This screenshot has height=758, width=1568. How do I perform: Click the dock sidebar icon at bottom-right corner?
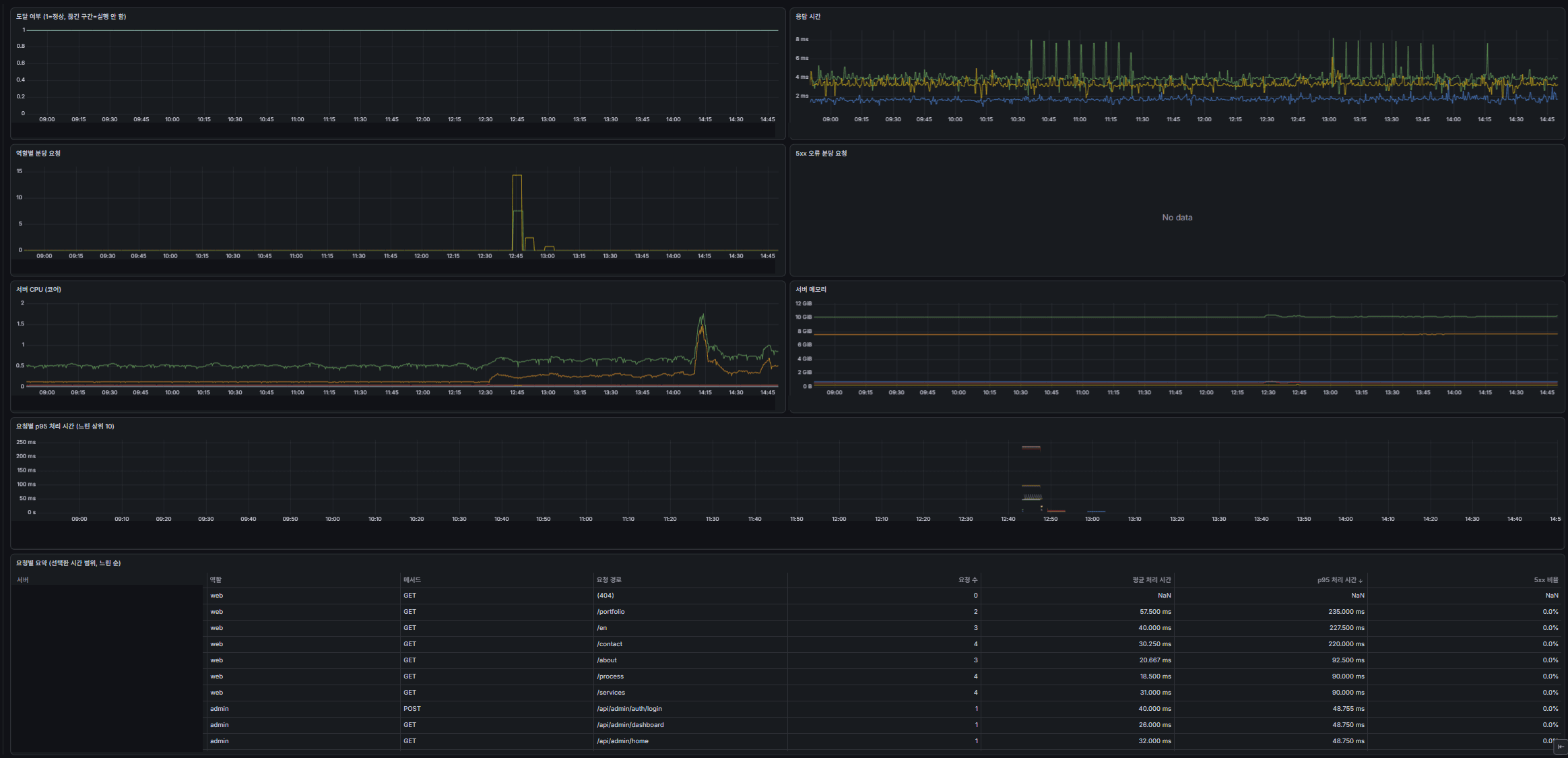click(1561, 747)
